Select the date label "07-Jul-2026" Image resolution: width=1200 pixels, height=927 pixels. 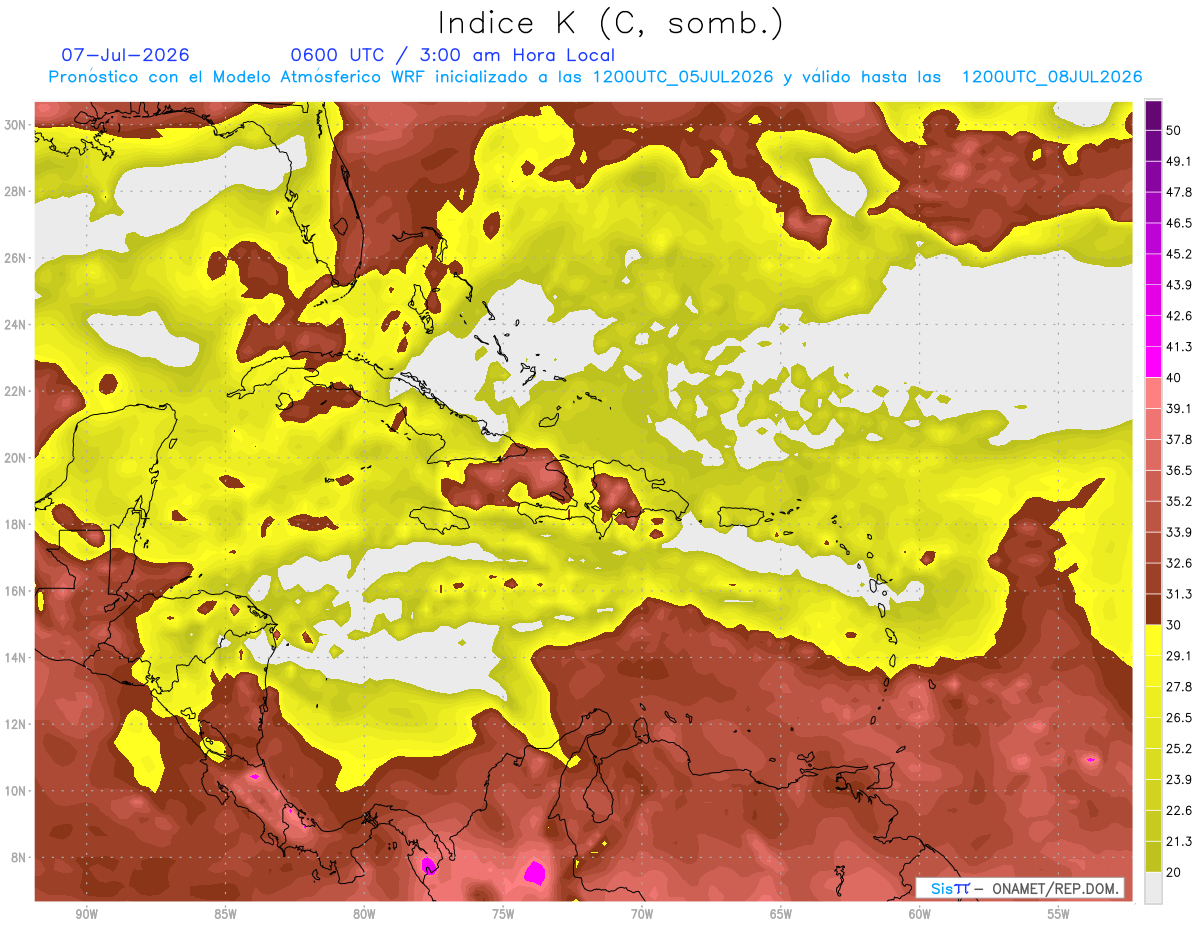click(125, 55)
